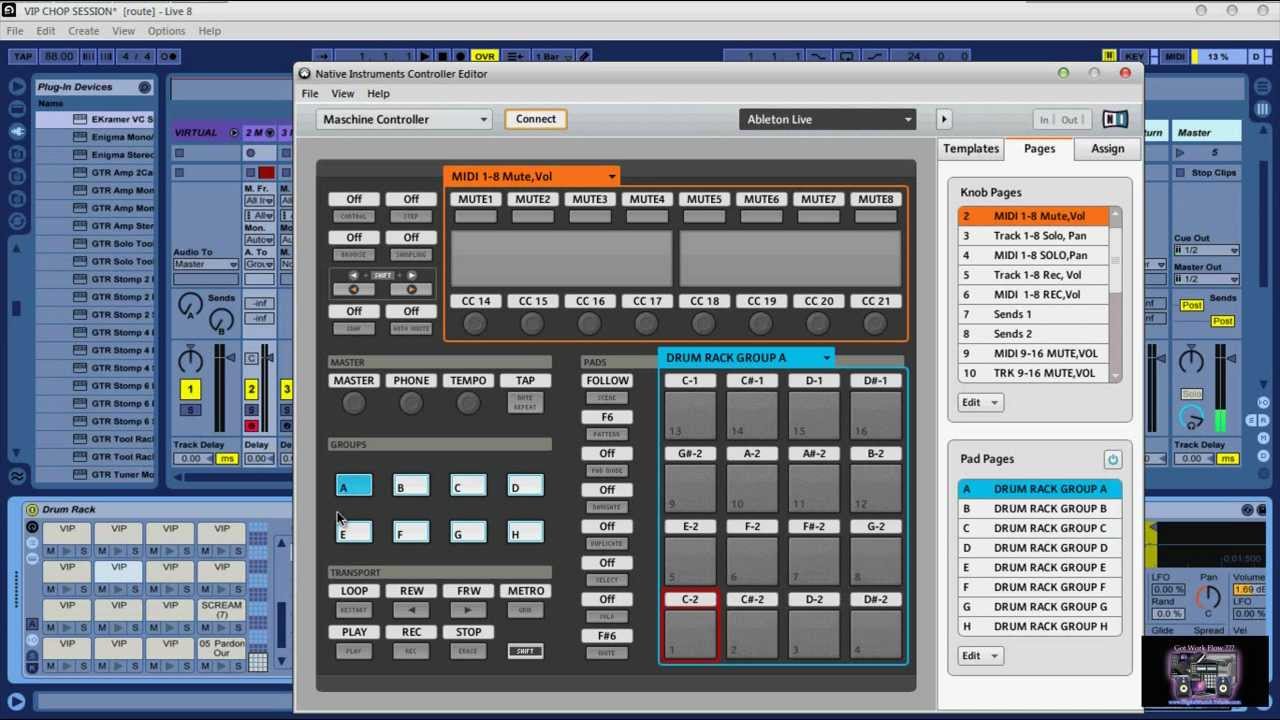Image resolution: width=1280 pixels, height=720 pixels.
Task: Toggle Group F button
Action: tap(411, 533)
